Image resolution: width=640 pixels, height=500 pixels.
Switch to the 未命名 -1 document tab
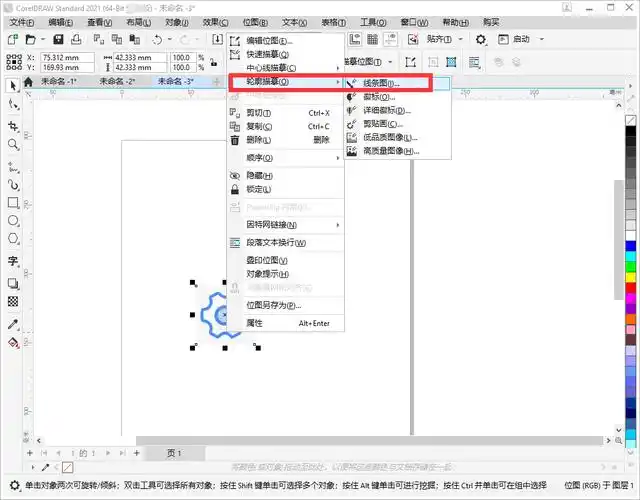(59, 81)
